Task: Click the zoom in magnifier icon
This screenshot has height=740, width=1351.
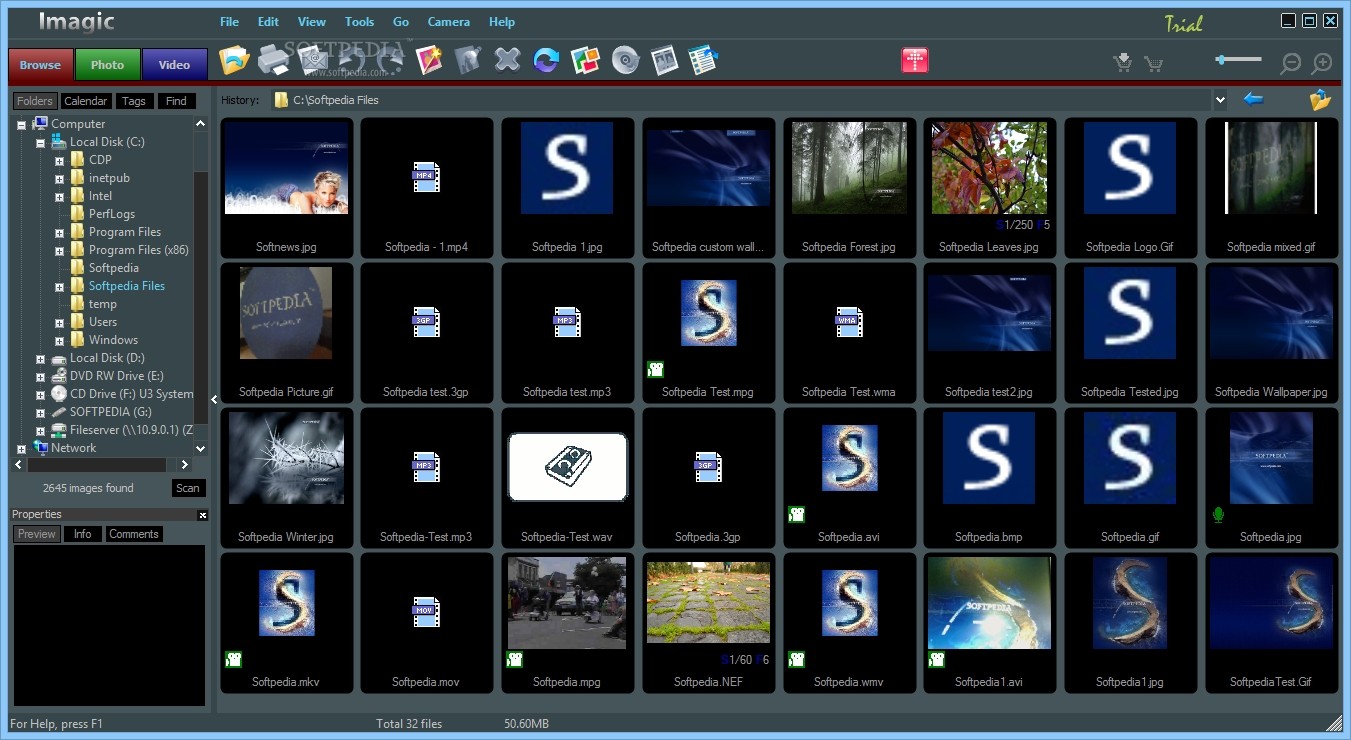Action: 1322,64
